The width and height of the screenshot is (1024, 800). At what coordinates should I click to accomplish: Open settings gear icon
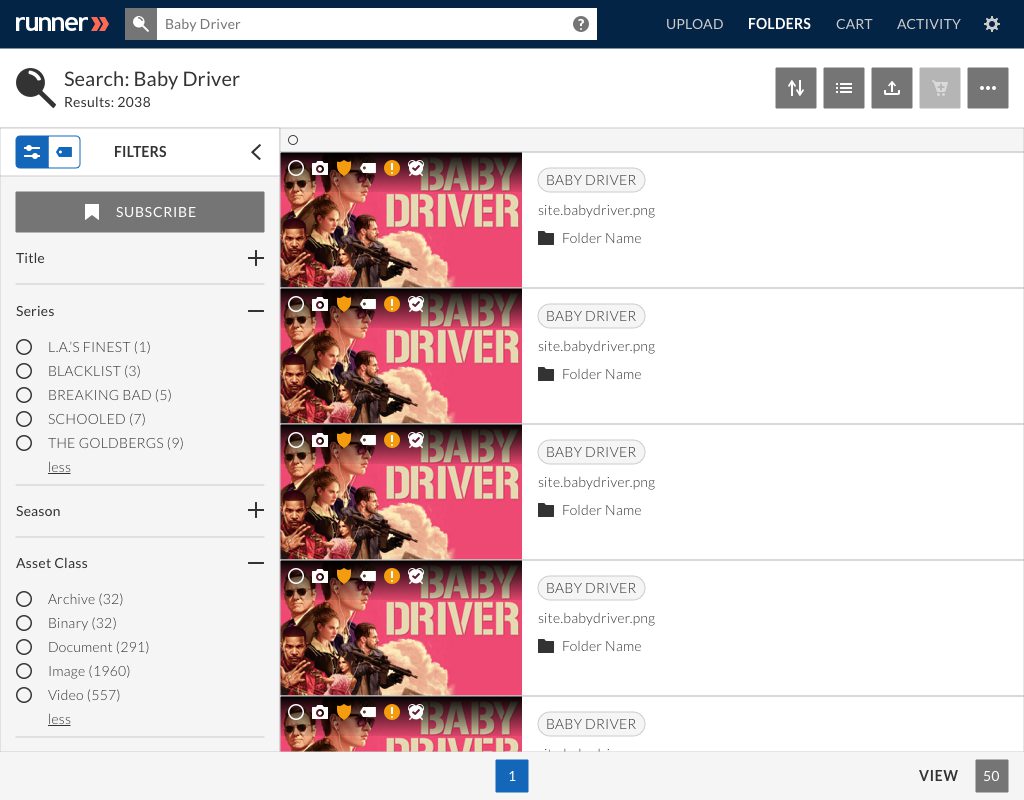(x=991, y=24)
